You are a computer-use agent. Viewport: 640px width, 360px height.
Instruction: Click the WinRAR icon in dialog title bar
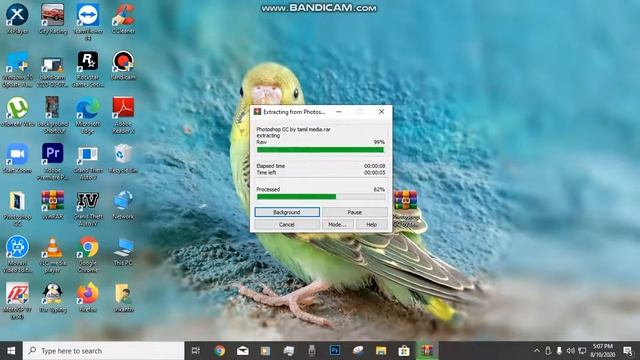[x=258, y=111]
